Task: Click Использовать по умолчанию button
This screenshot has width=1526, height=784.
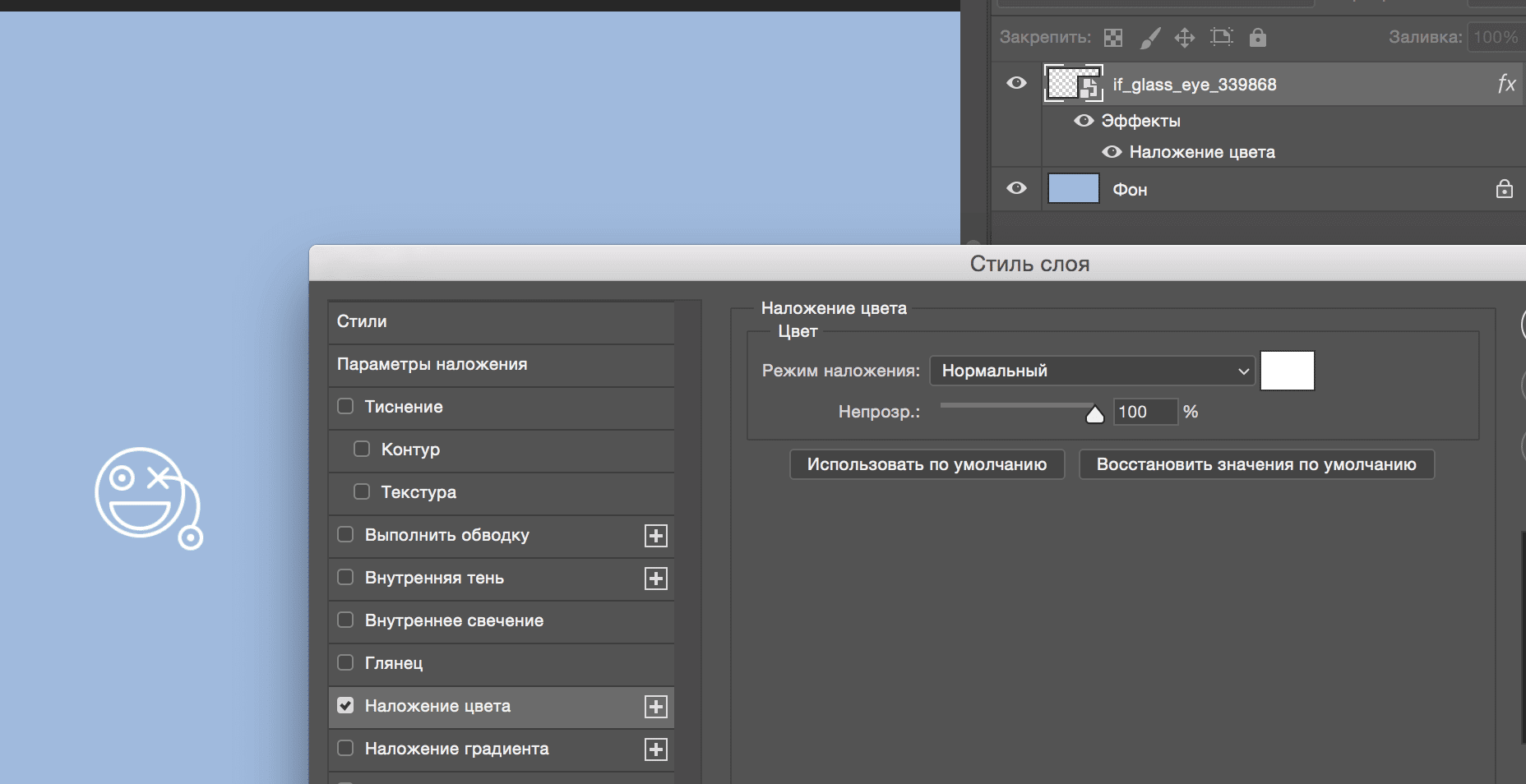Action: 927,464
